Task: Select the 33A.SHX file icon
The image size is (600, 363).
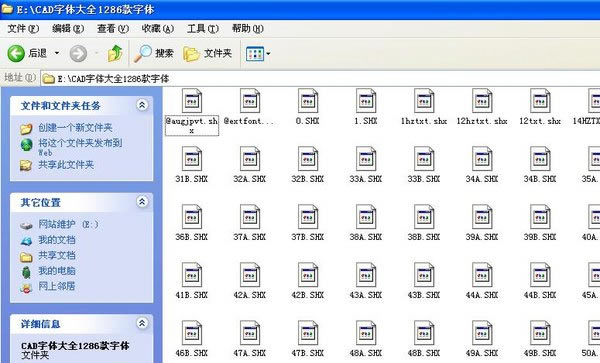Action: 366,159
